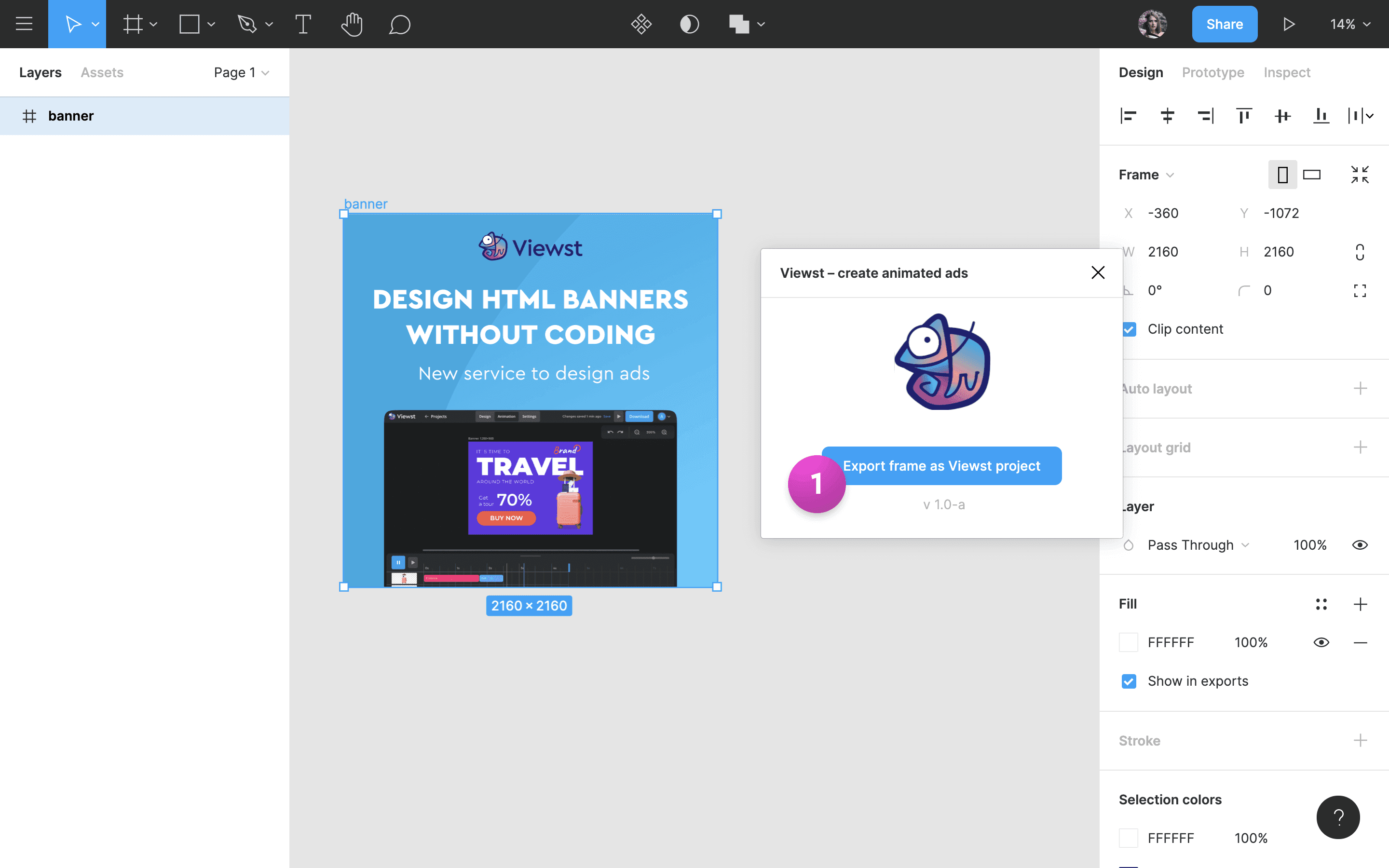Select the Comment tool
The width and height of the screenshot is (1389, 868).
pos(399,24)
